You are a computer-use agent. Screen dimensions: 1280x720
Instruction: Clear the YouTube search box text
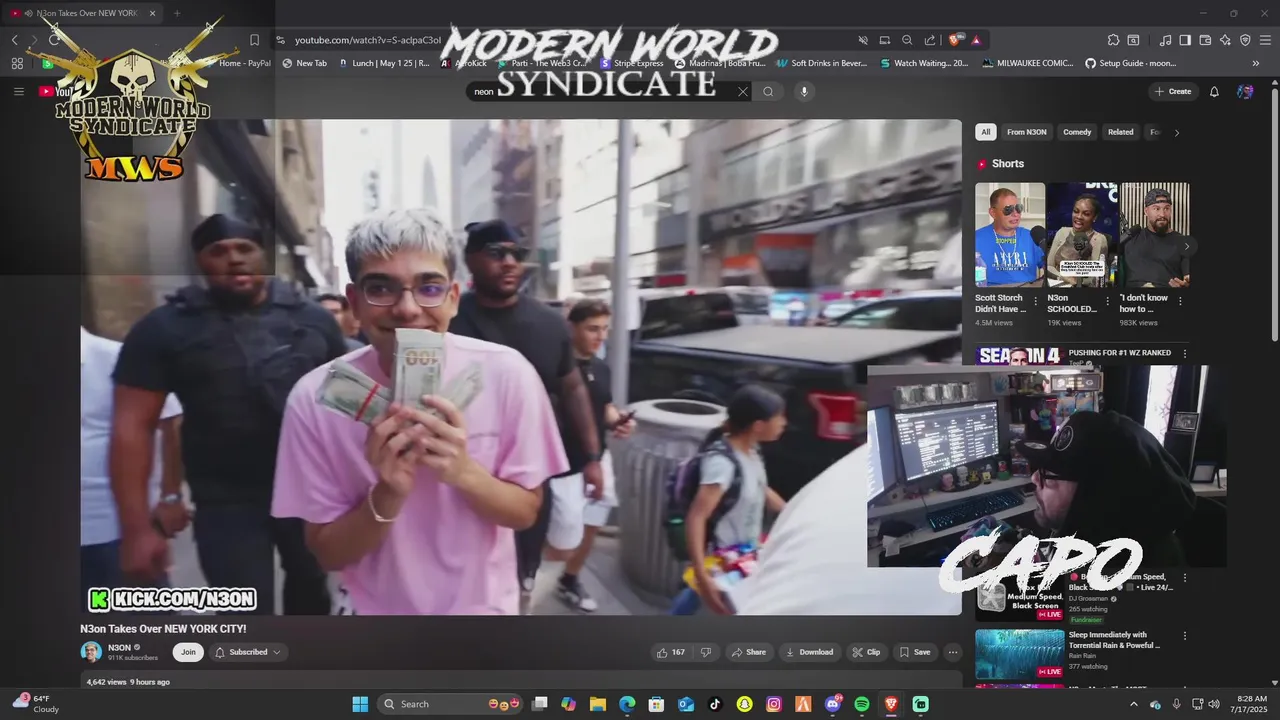(x=743, y=91)
